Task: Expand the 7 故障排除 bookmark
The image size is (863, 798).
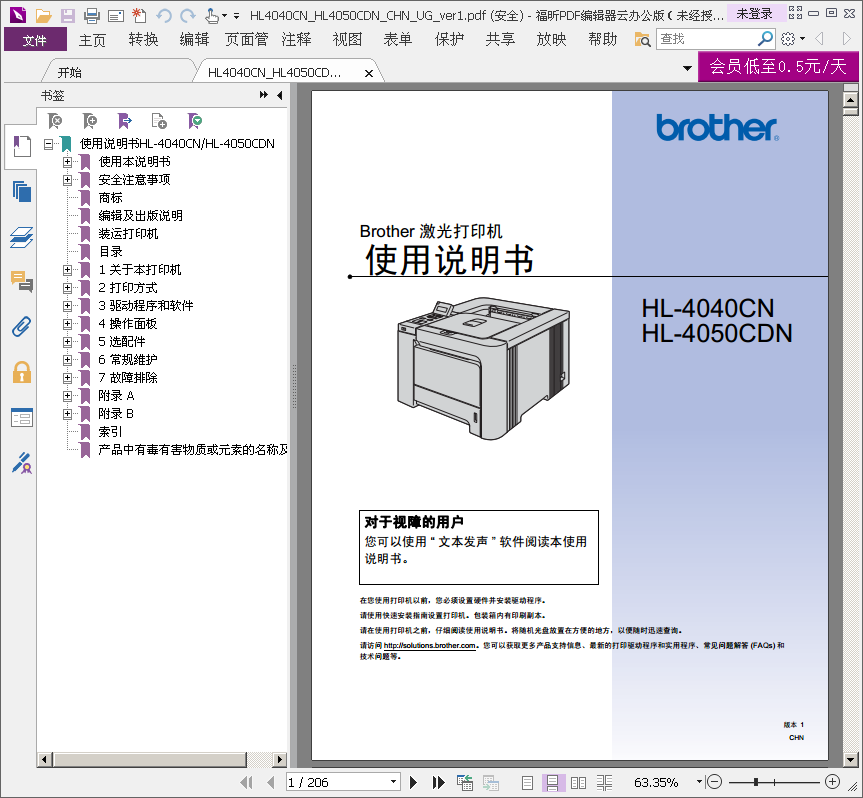Action: (67, 378)
